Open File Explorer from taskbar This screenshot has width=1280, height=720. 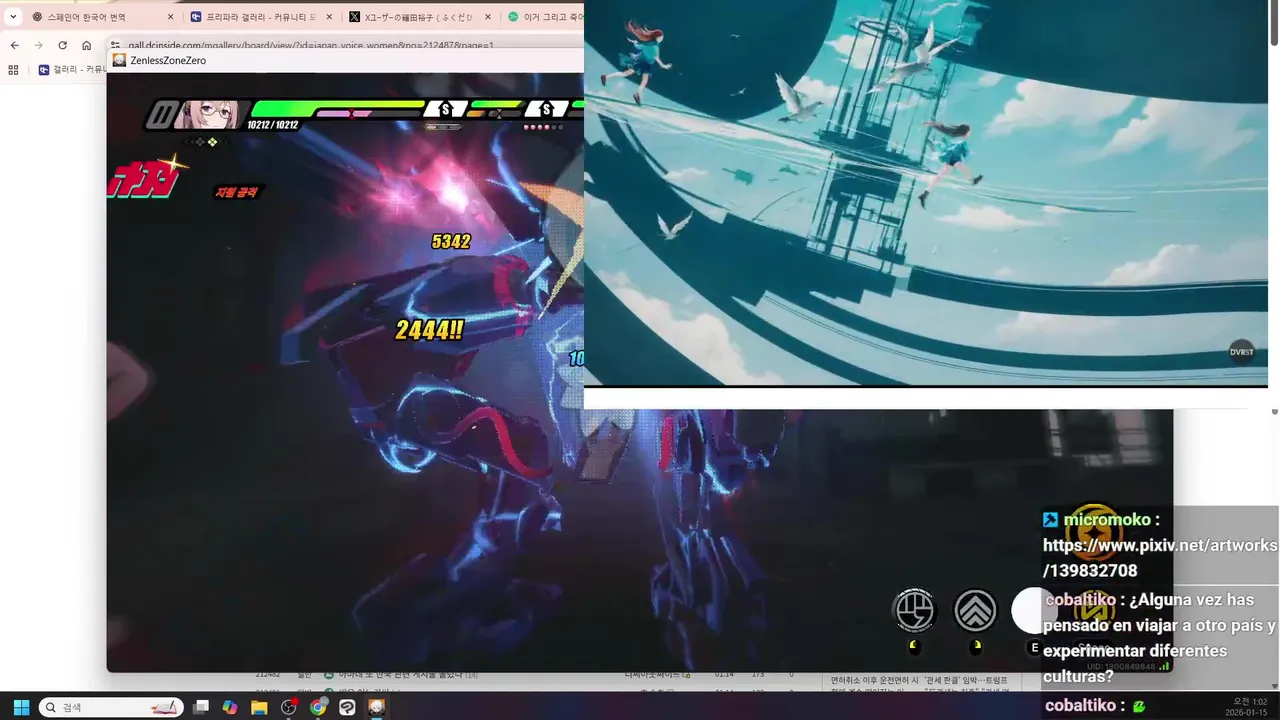pyautogui.click(x=259, y=707)
